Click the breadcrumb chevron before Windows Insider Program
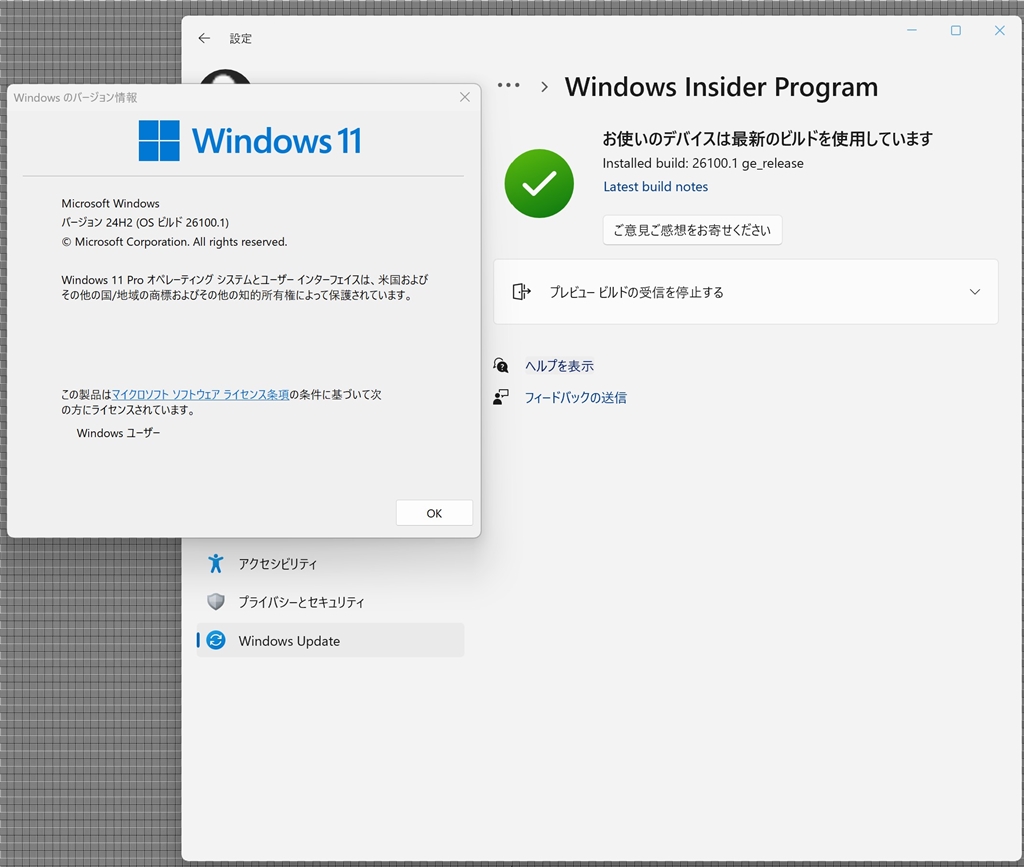The width and height of the screenshot is (1024, 867). [x=545, y=87]
